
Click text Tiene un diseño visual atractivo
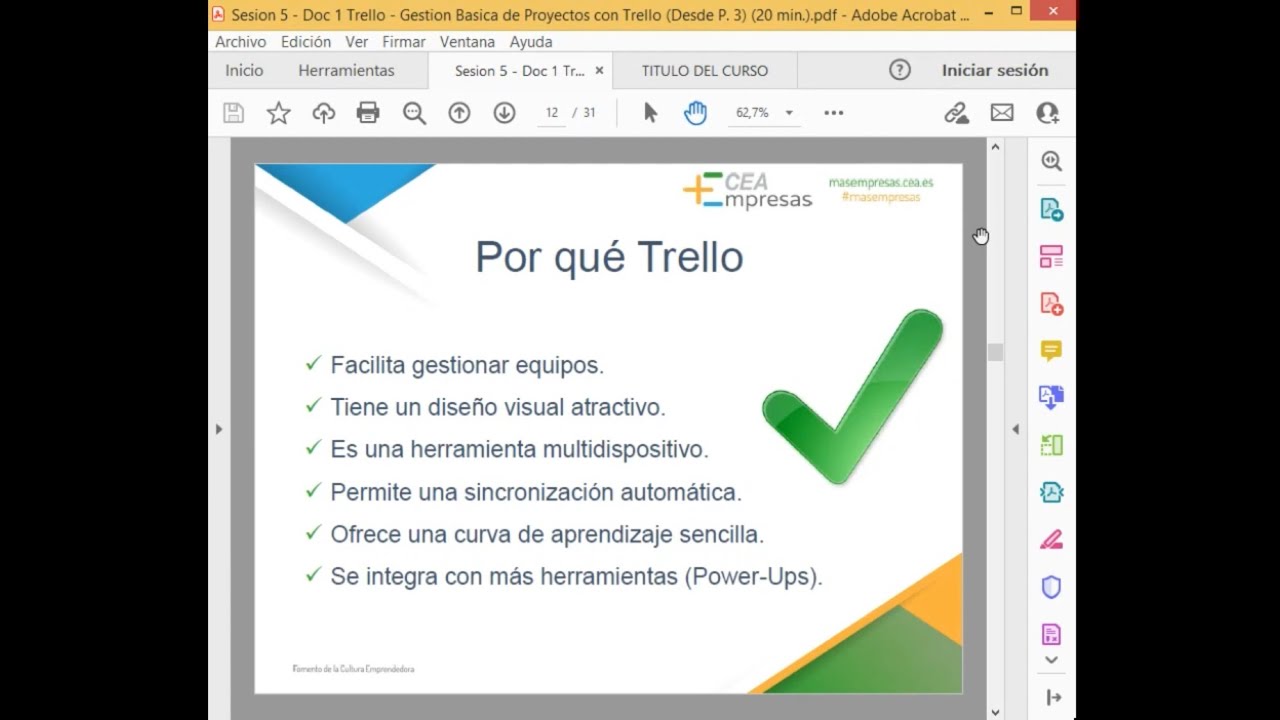point(498,408)
